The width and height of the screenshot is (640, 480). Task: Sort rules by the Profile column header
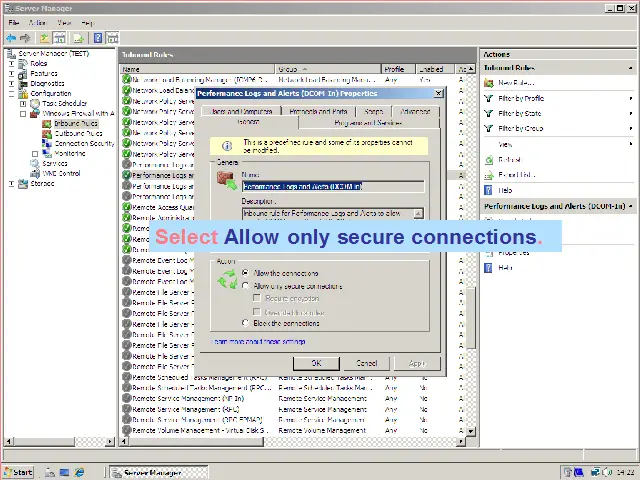[x=398, y=69]
